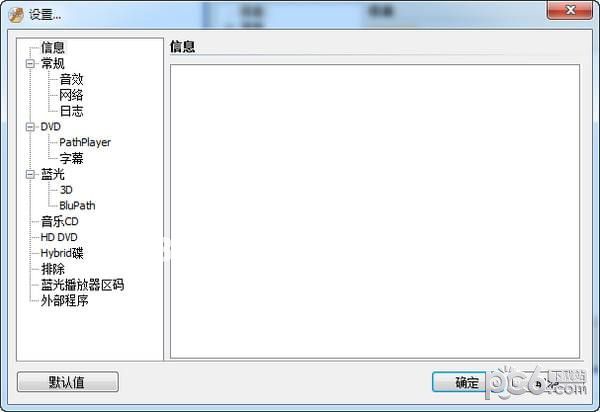
Task: Collapse the 常规 tree node
Action: click(x=30, y=64)
